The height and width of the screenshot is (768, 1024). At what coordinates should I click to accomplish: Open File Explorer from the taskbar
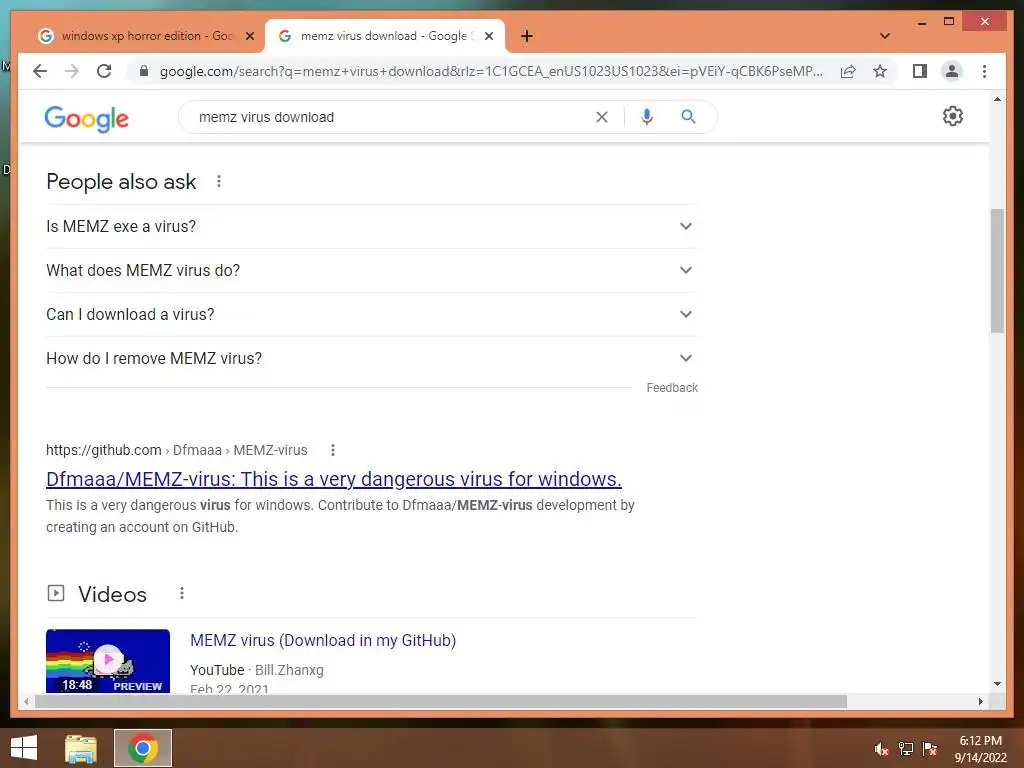[x=81, y=748]
